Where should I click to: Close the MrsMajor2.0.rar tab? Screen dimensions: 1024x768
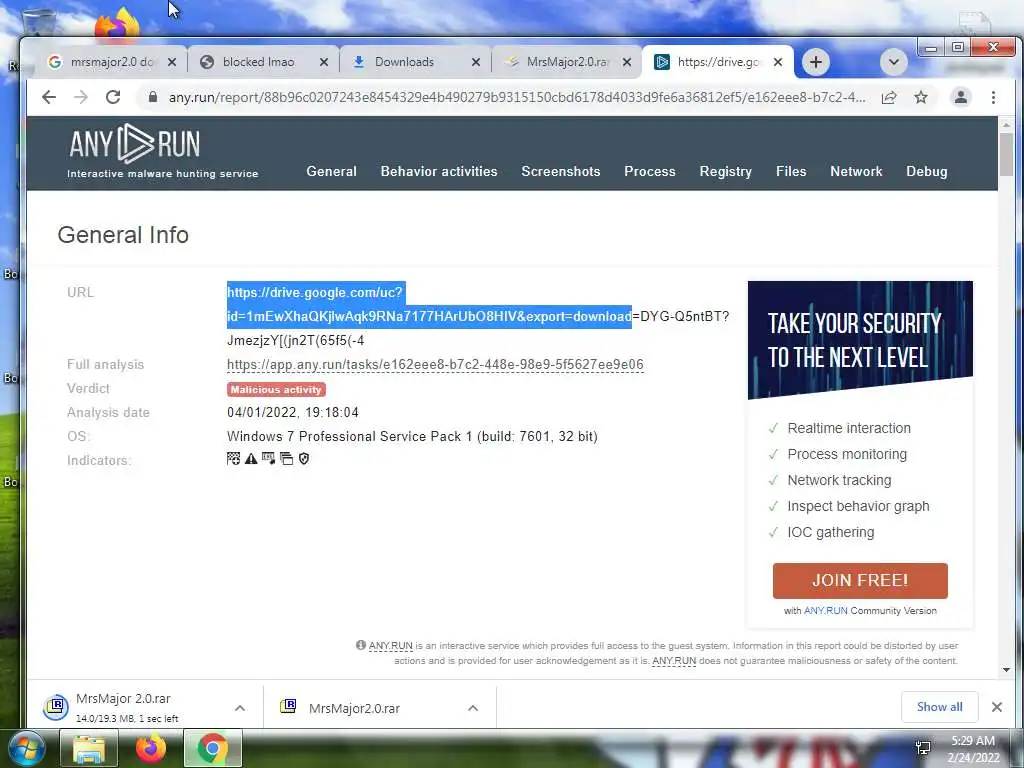pos(627,62)
